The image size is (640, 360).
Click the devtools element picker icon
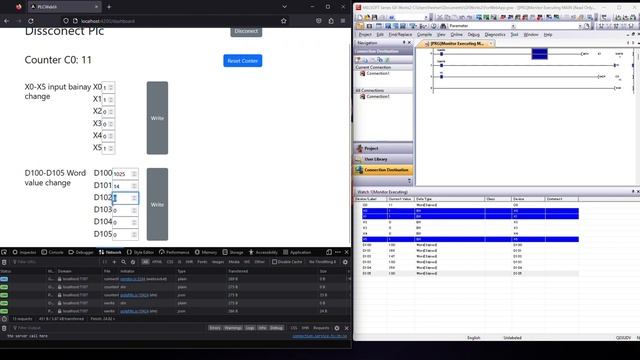coord(4,252)
